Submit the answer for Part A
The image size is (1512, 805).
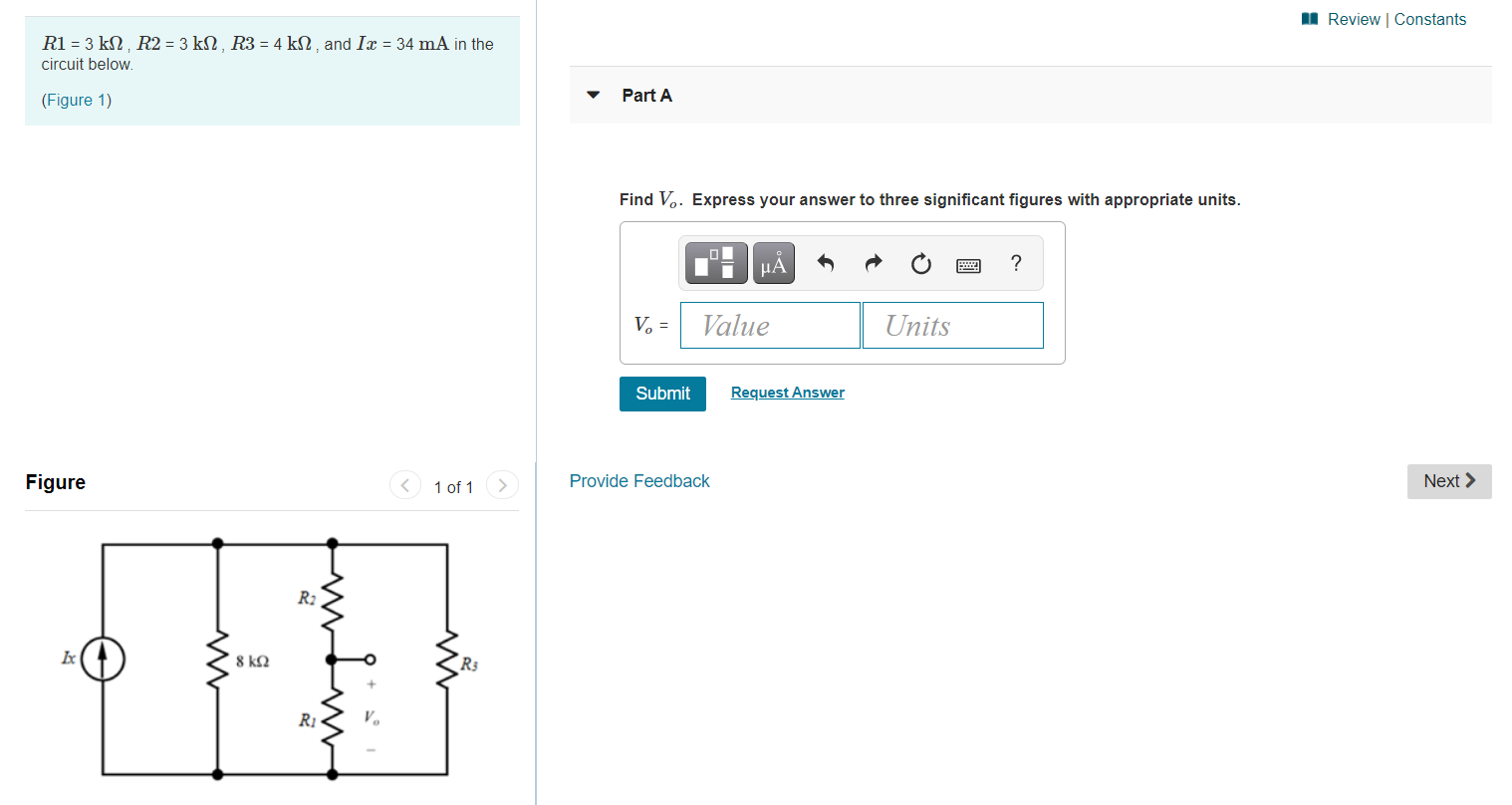point(662,394)
